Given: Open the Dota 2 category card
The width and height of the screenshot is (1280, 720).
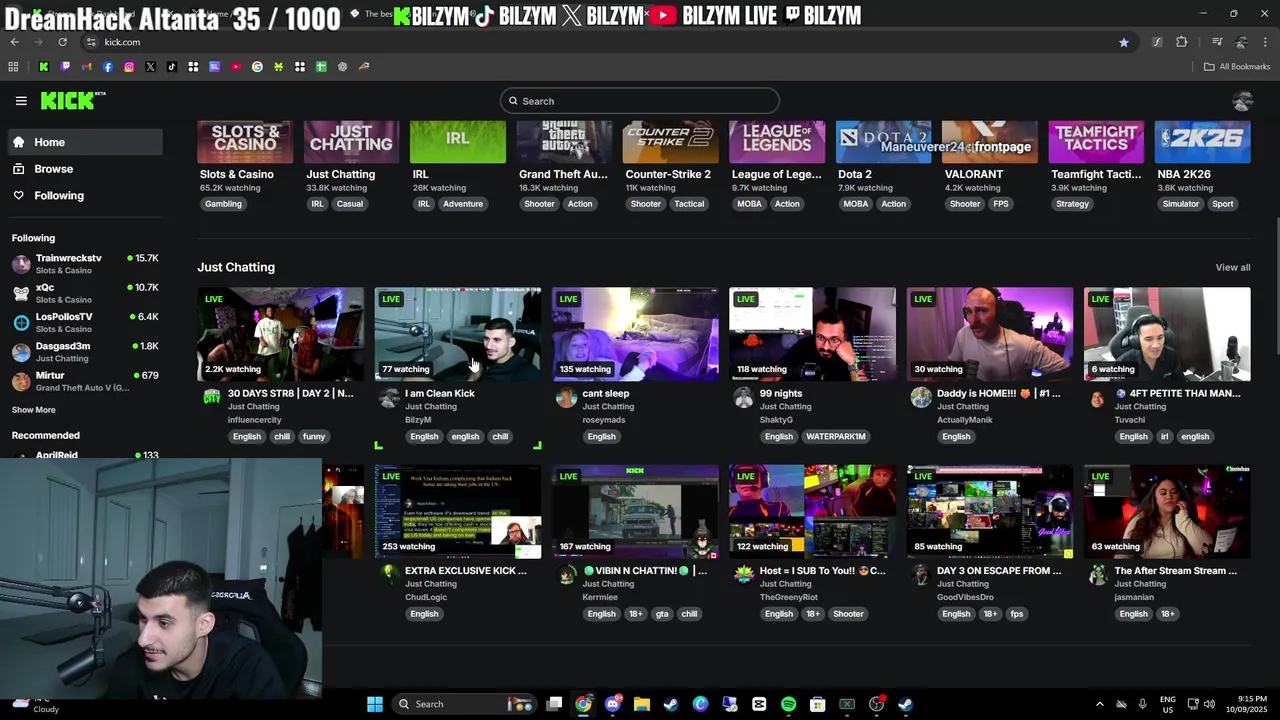Looking at the screenshot, I should tap(883, 142).
